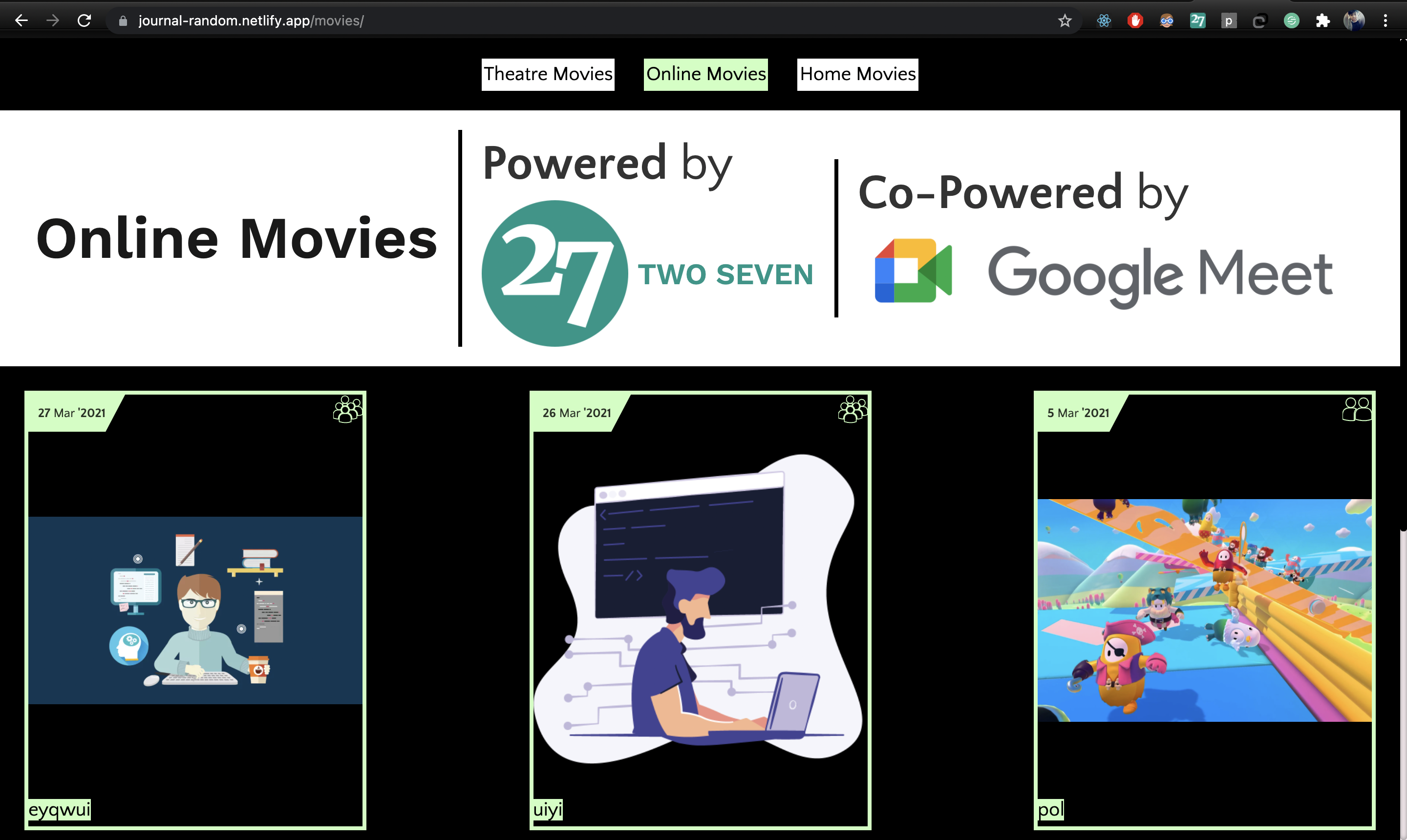The width and height of the screenshot is (1407, 840).
Task: Open the Fall Guys game thumbnail
Action: click(x=1204, y=610)
